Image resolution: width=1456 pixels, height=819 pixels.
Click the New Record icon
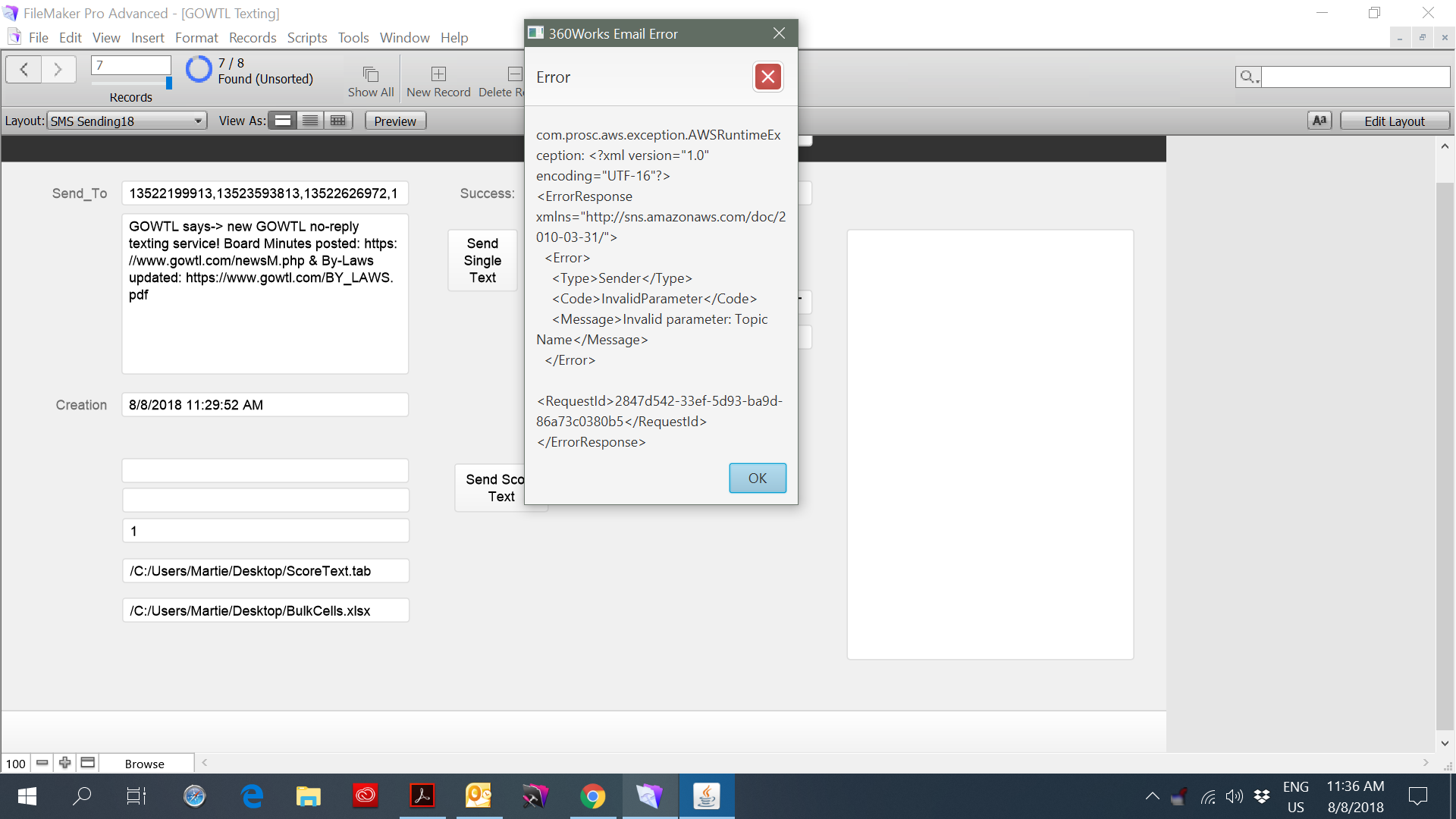438,74
